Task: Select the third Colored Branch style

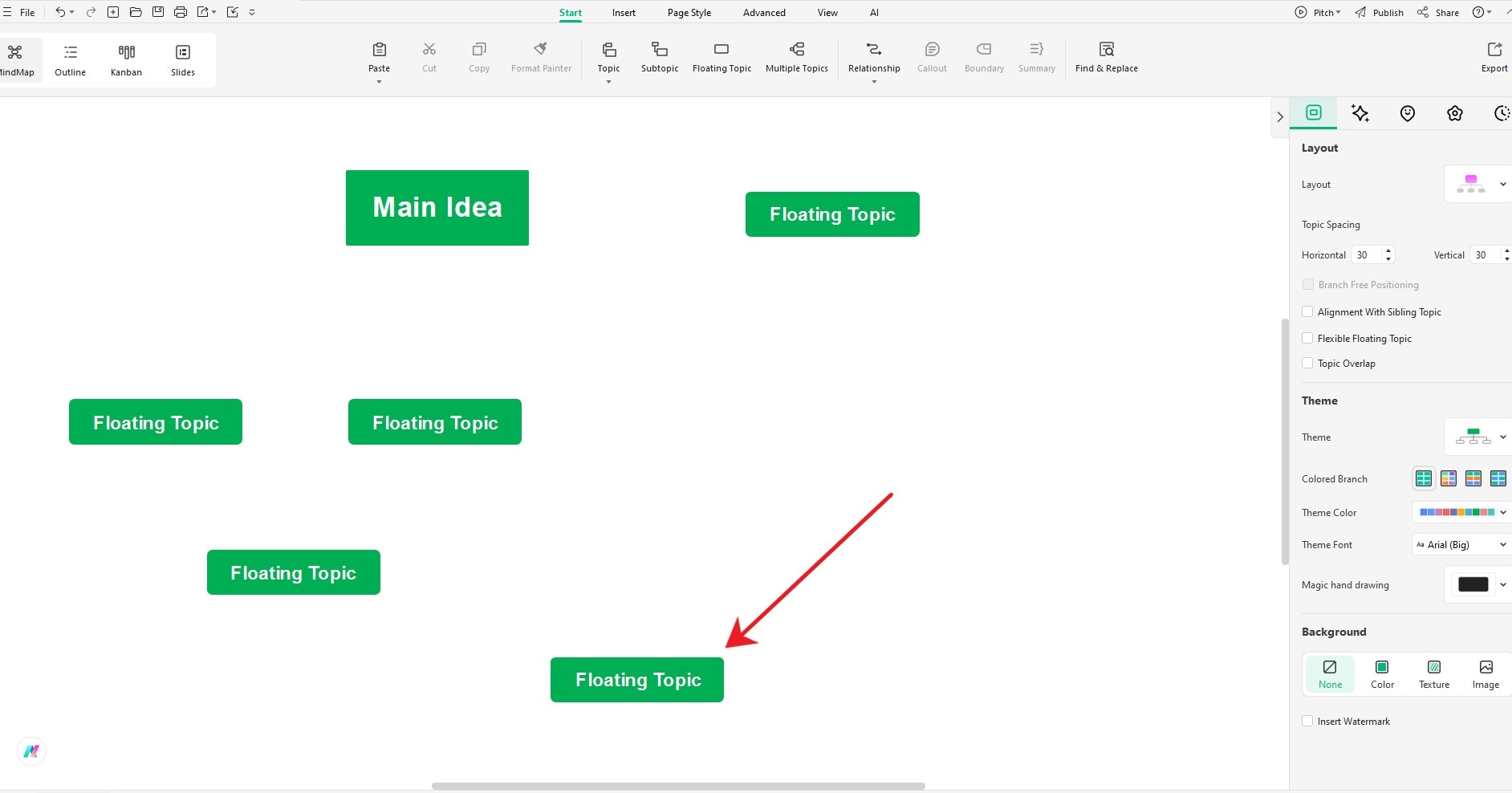Action: (x=1473, y=478)
